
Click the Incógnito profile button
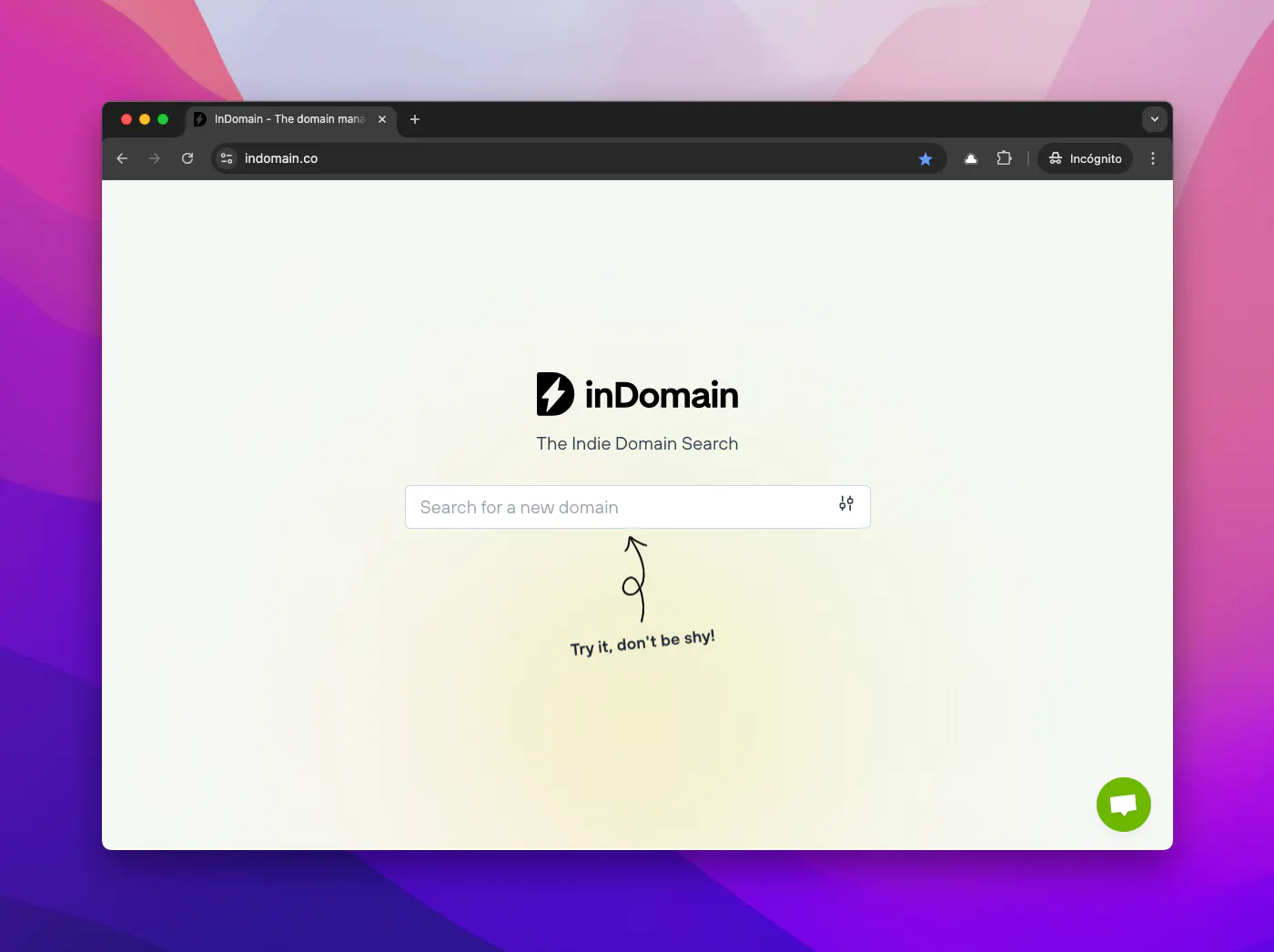[x=1085, y=158]
